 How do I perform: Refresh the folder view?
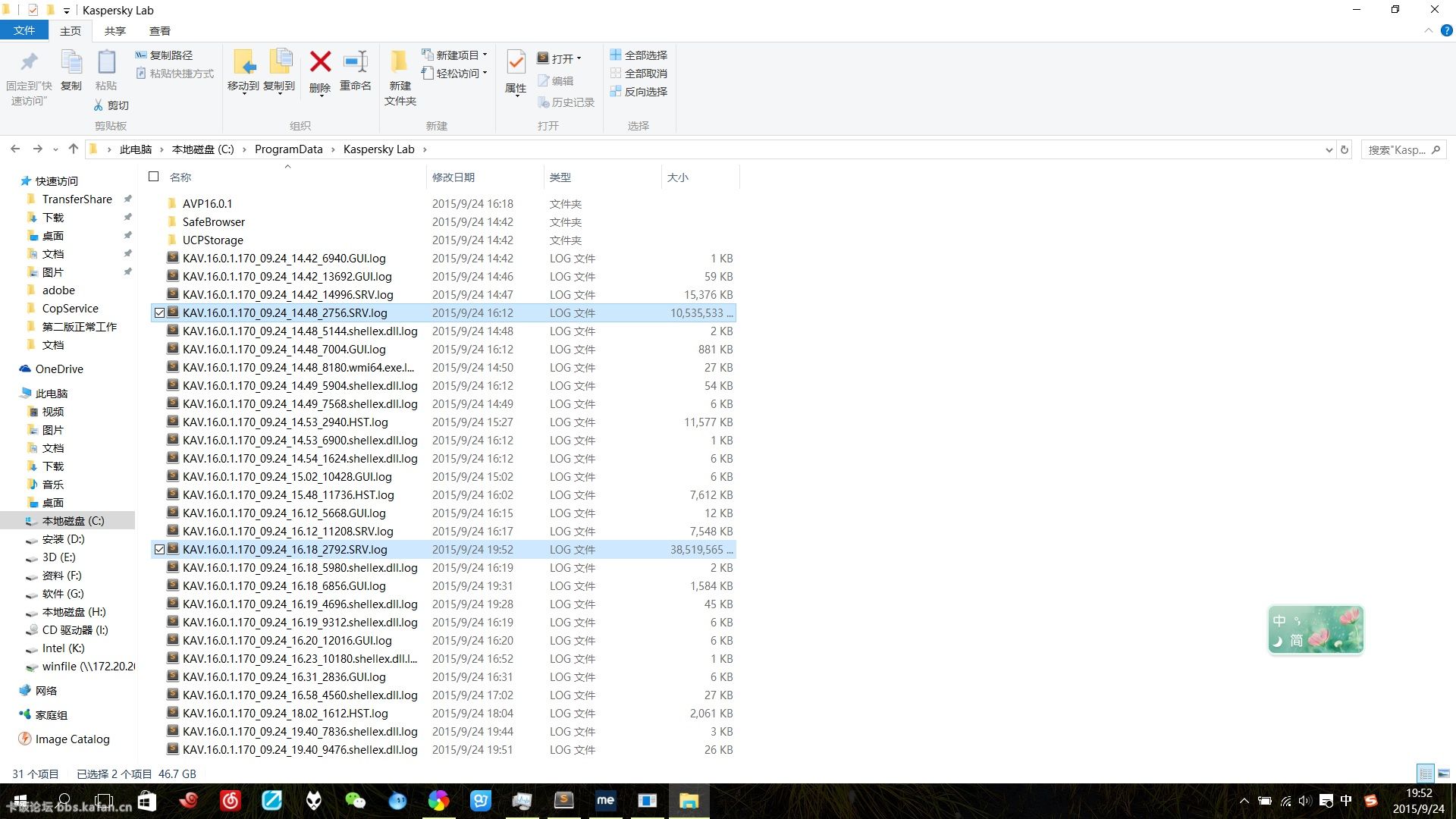click(1345, 150)
